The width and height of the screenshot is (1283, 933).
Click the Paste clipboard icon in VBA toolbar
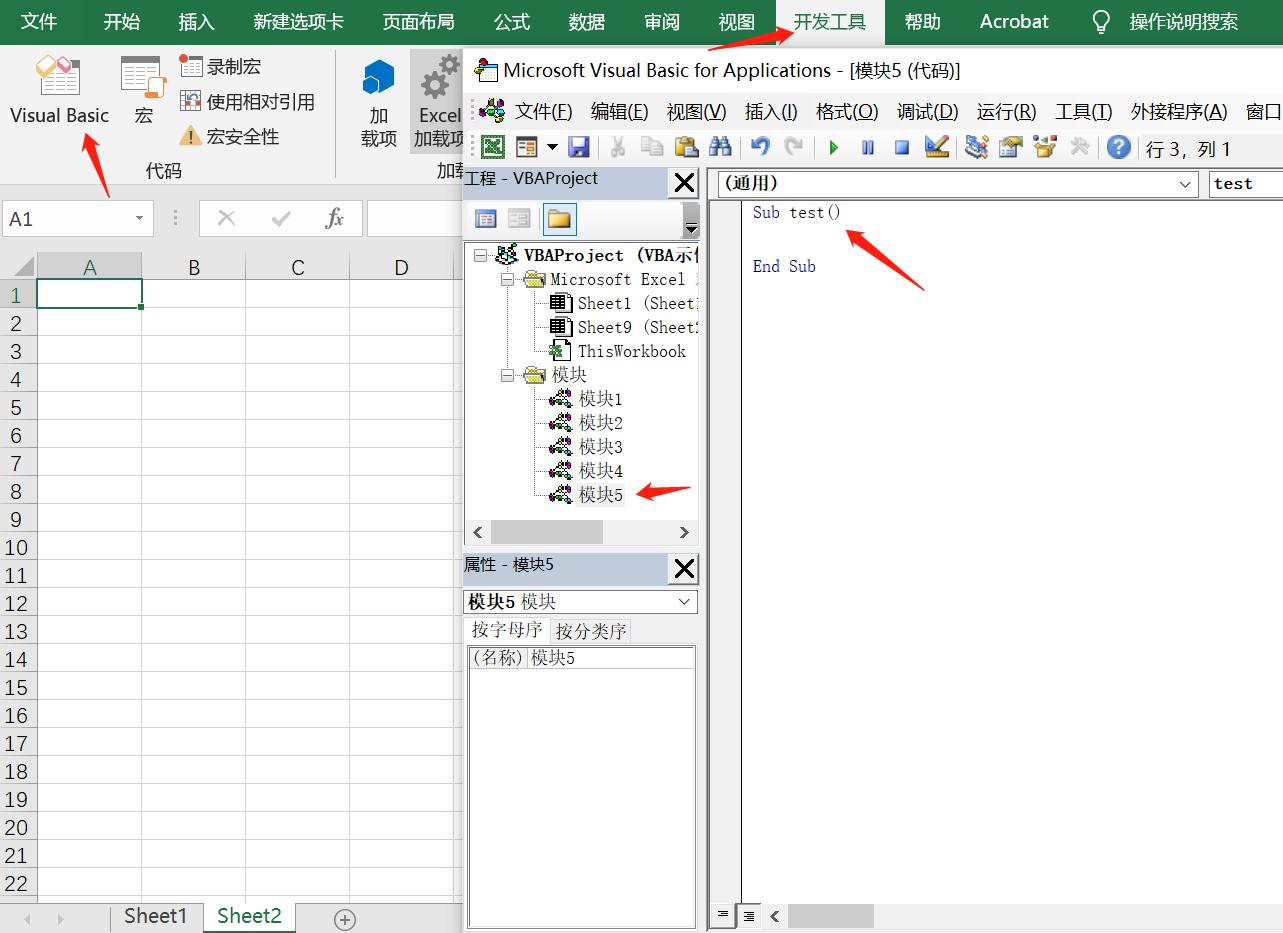coord(686,148)
